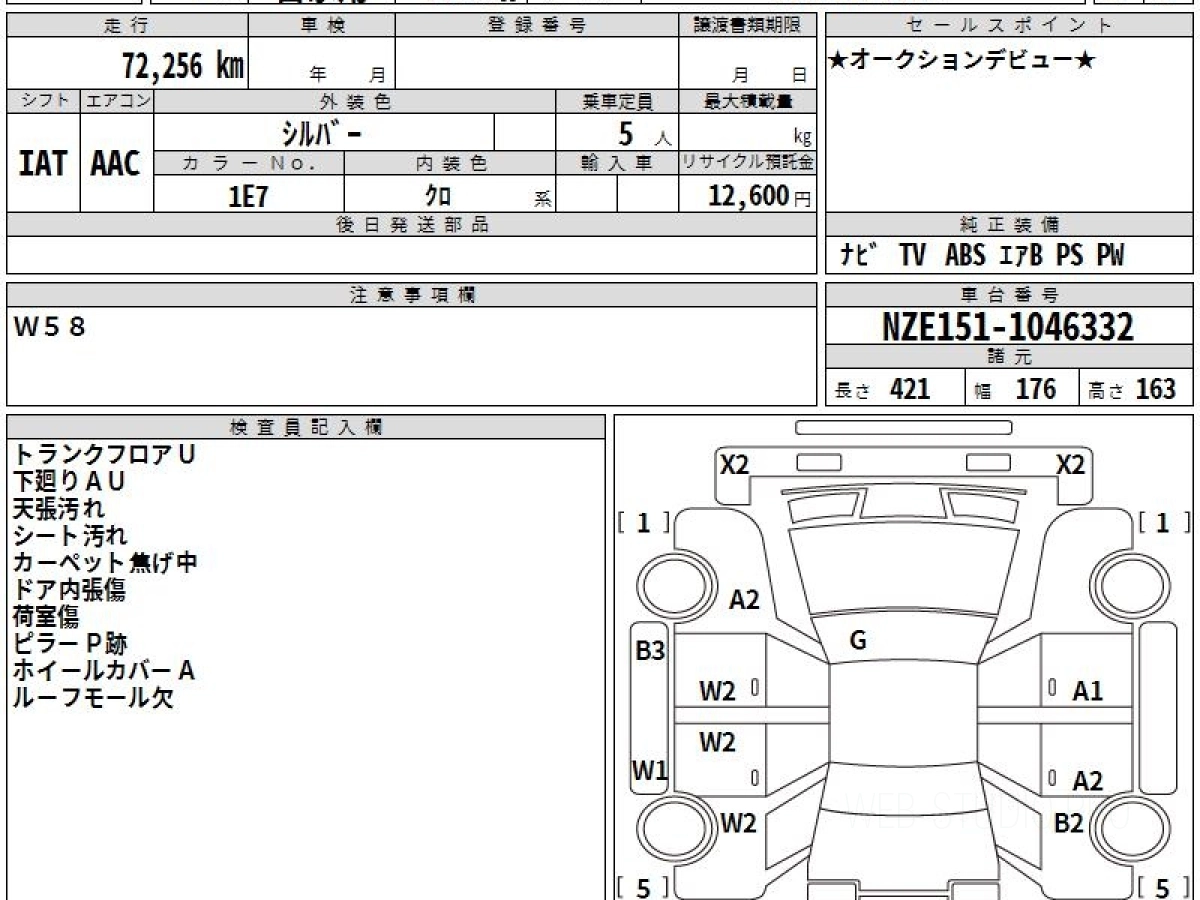Click the ホイールカバーA inspector note
Viewport: 1200px width, 900px height.
point(104,671)
